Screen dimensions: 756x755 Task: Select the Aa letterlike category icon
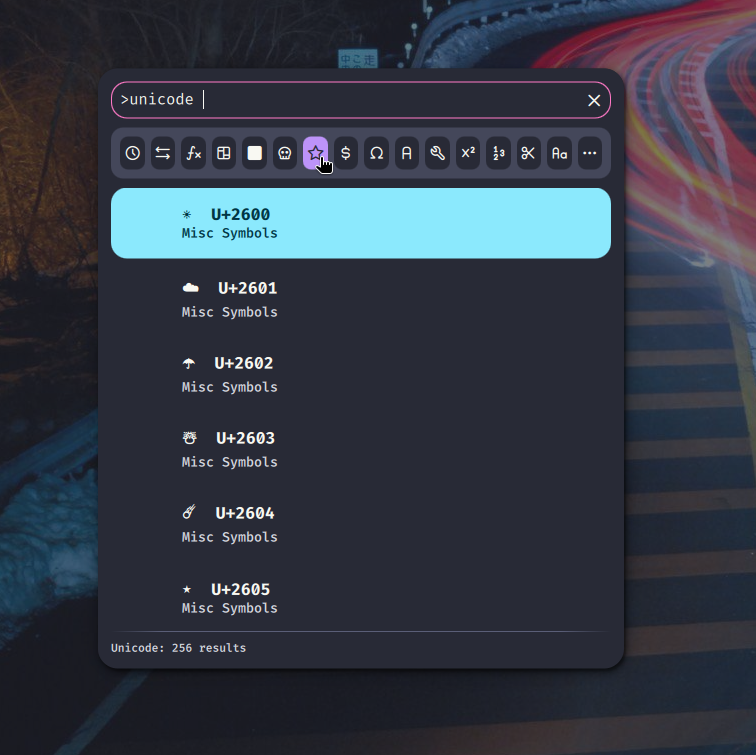click(x=559, y=153)
